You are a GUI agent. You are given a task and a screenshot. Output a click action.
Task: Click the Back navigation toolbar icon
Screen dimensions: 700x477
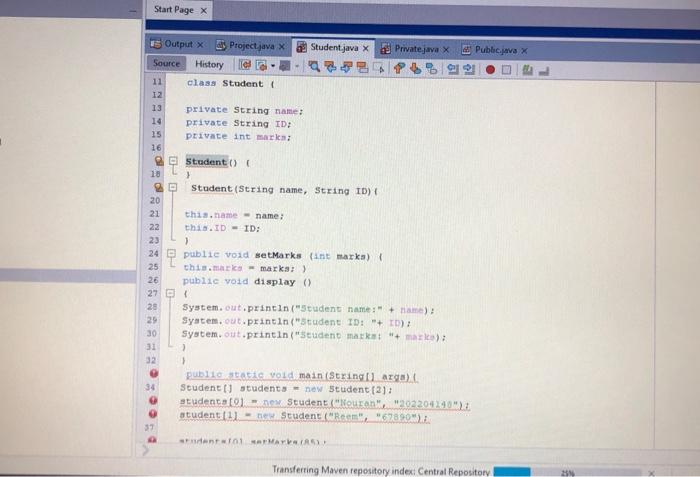click(x=262, y=66)
